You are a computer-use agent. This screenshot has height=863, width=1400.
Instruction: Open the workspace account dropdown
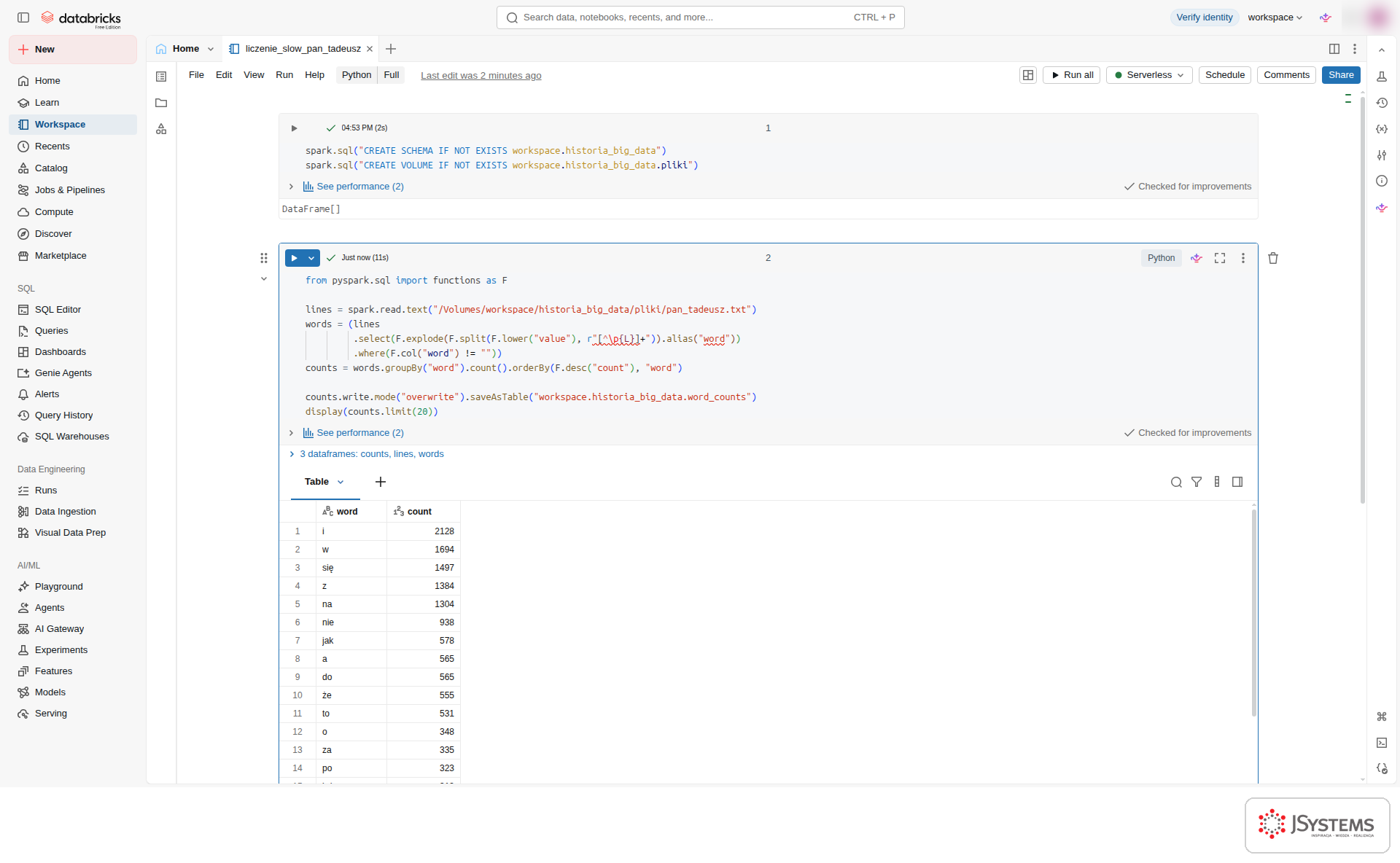[x=1275, y=17]
